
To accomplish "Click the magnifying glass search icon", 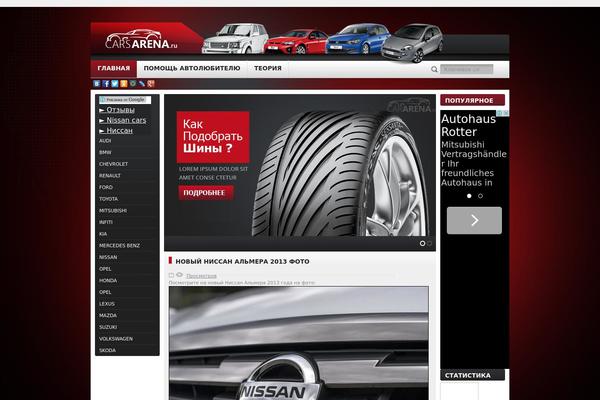I will pos(434,69).
